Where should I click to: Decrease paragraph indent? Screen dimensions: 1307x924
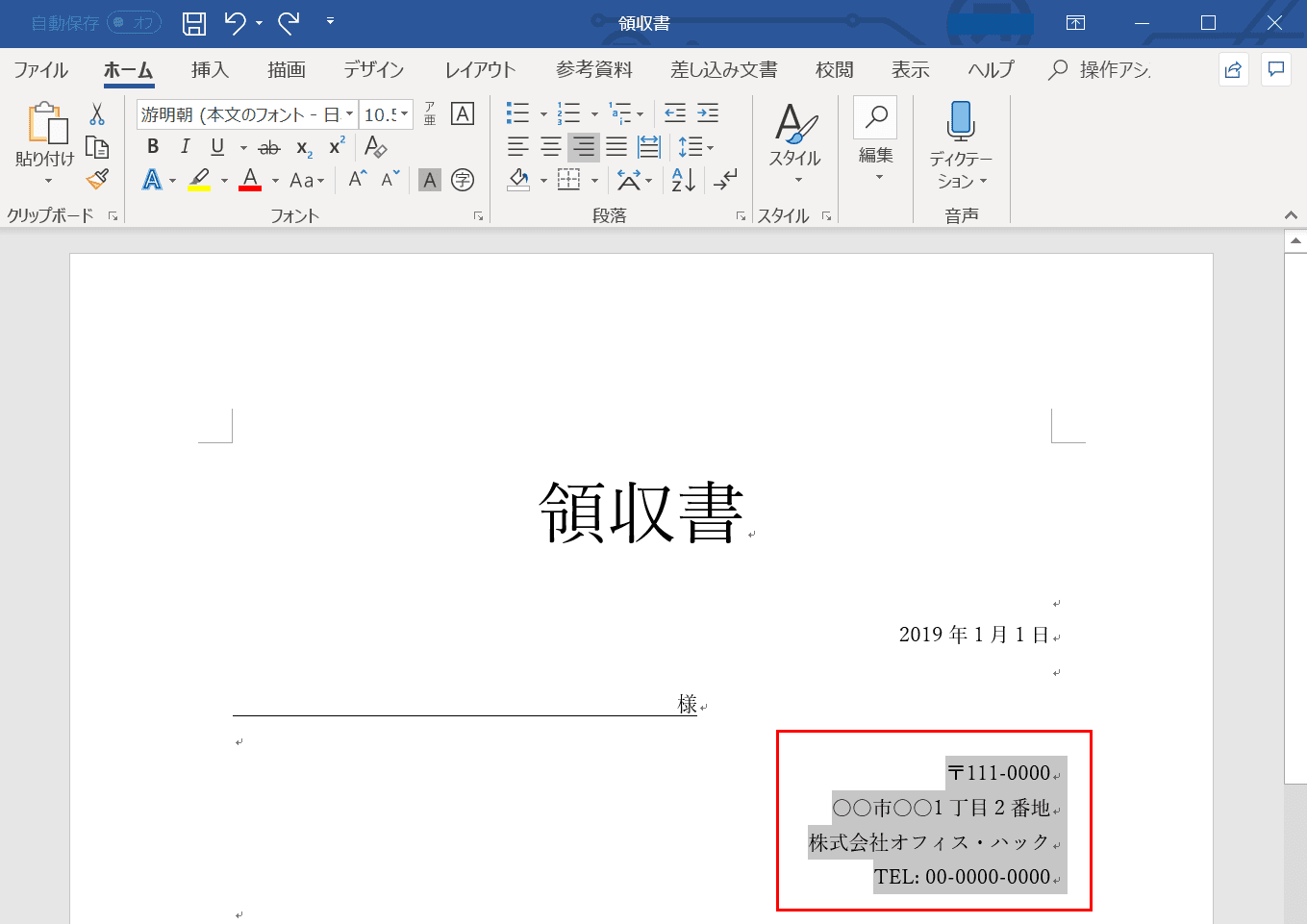pos(675,113)
